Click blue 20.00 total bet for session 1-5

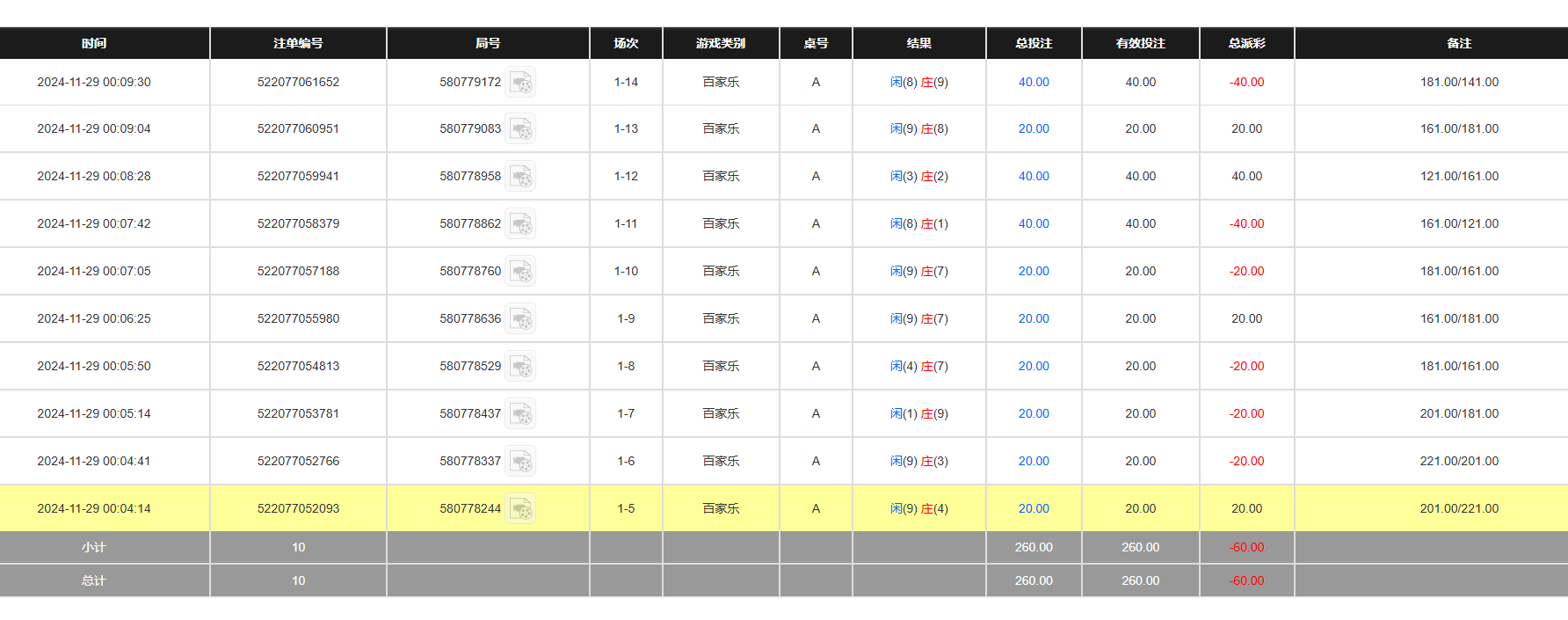[1034, 508]
